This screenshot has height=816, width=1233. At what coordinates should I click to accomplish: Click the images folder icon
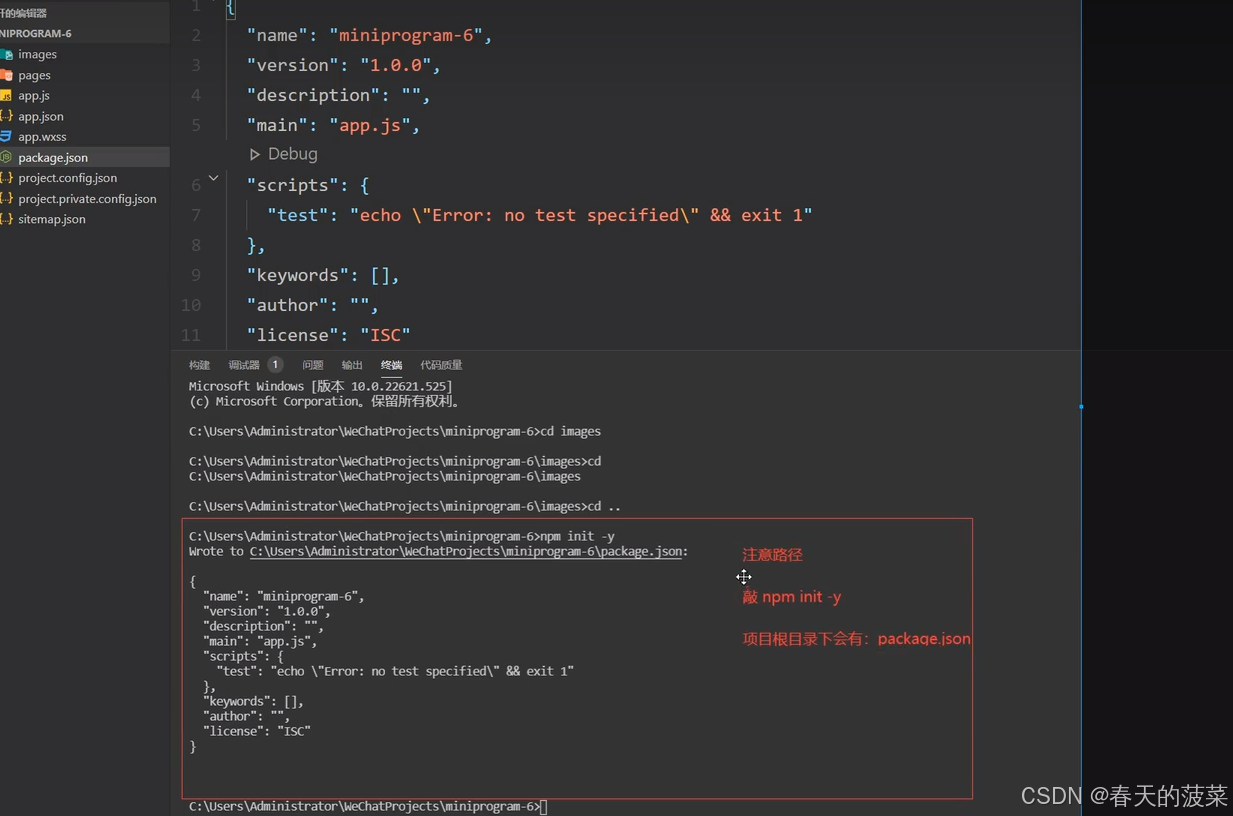[x=6, y=54]
